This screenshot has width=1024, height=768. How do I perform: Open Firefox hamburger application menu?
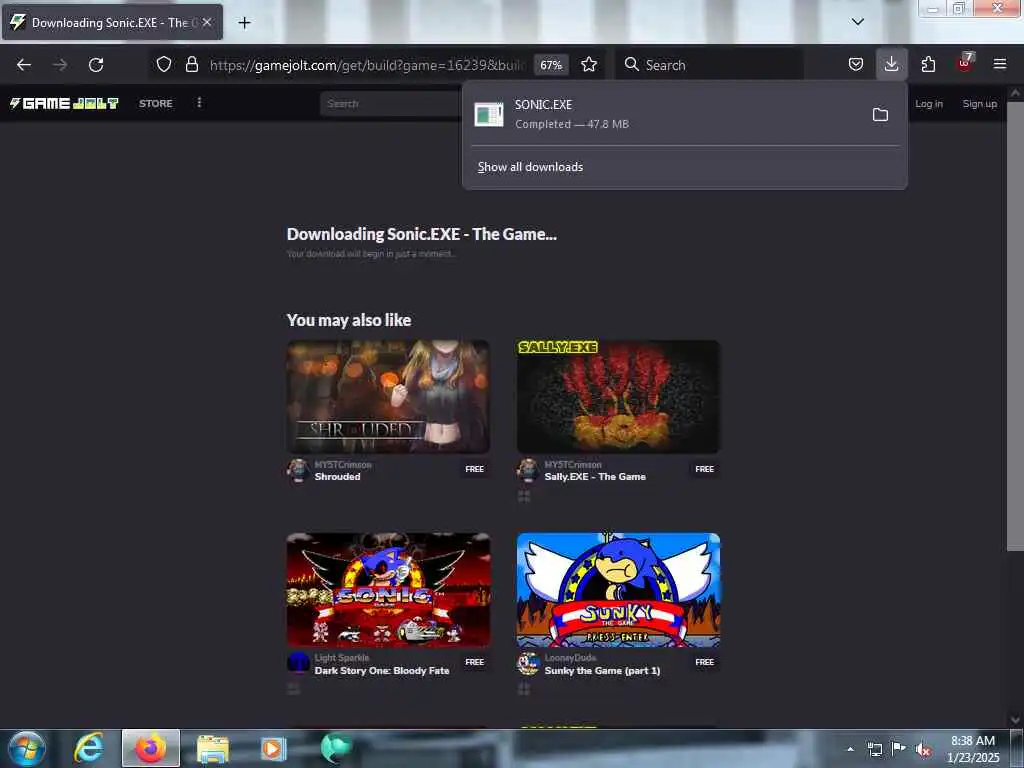[1000, 64]
